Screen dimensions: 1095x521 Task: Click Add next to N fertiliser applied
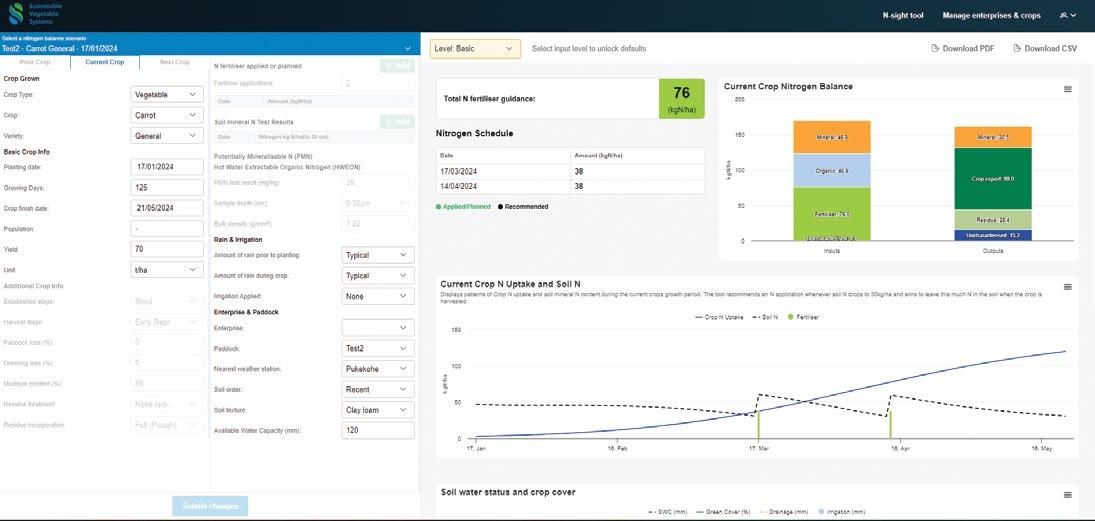397,66
